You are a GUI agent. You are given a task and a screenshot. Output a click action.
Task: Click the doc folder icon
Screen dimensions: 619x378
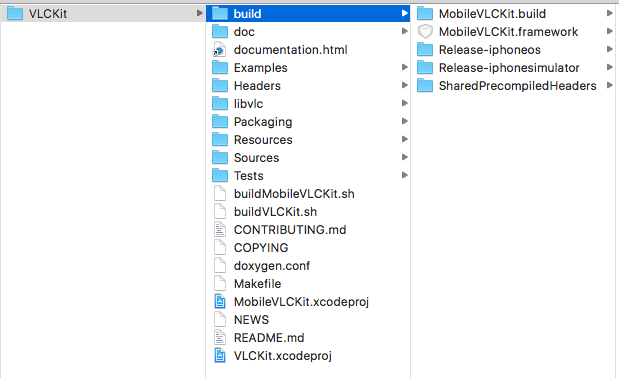(220, 32)
